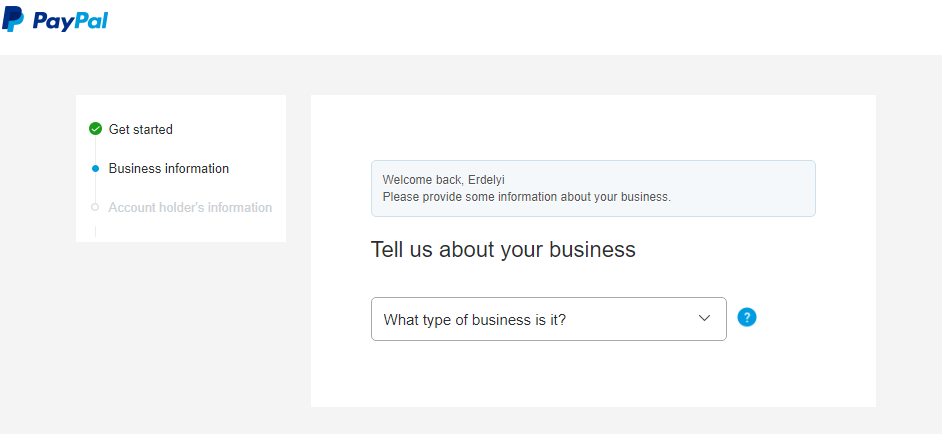Go to the Get started step
Screen dimensions: 942x434
(x=141, y=129)
